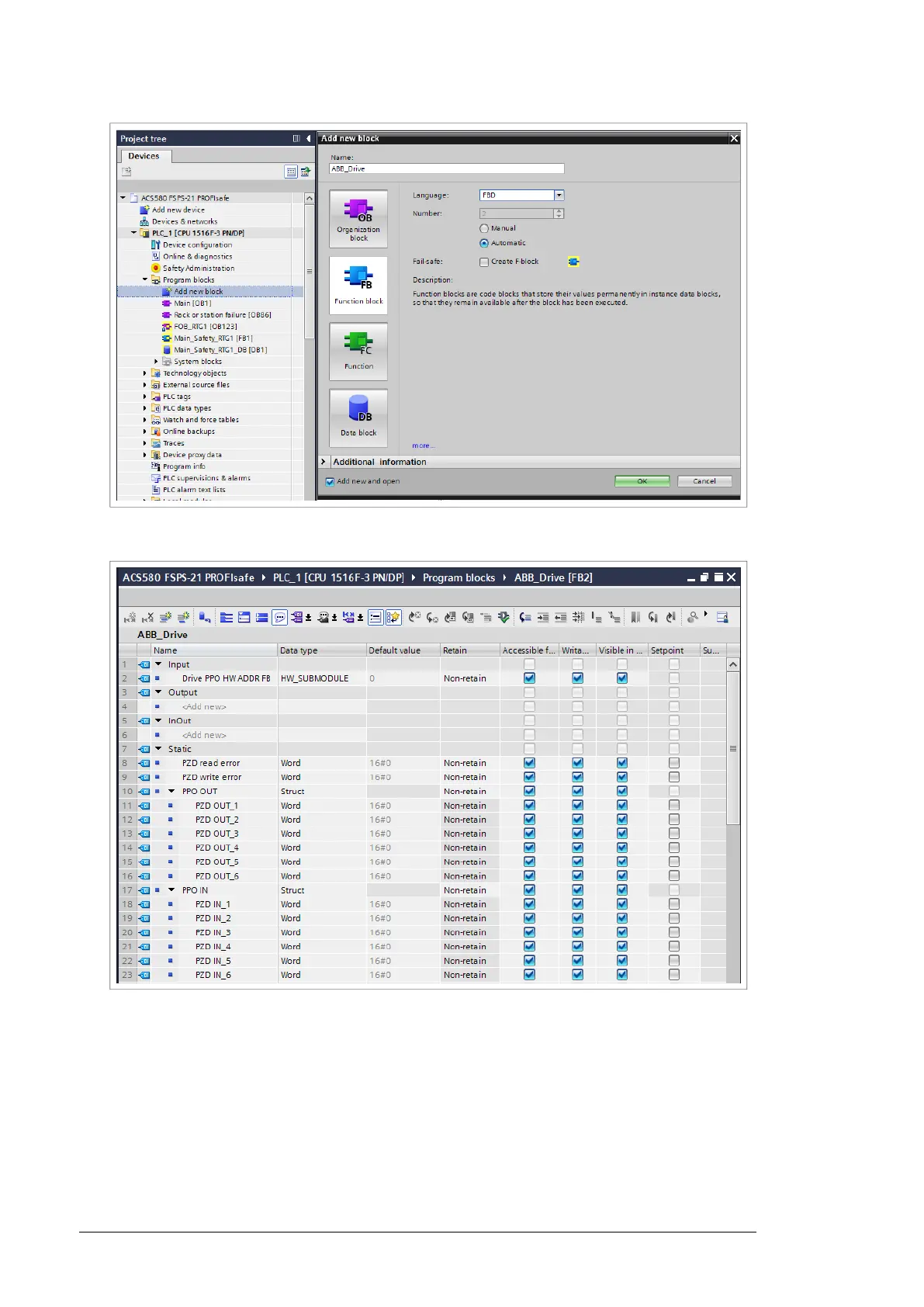924x1307 pixels.
Task: Click the speech-bubble comment icon in the block toolbar
Action: point(280,618)
